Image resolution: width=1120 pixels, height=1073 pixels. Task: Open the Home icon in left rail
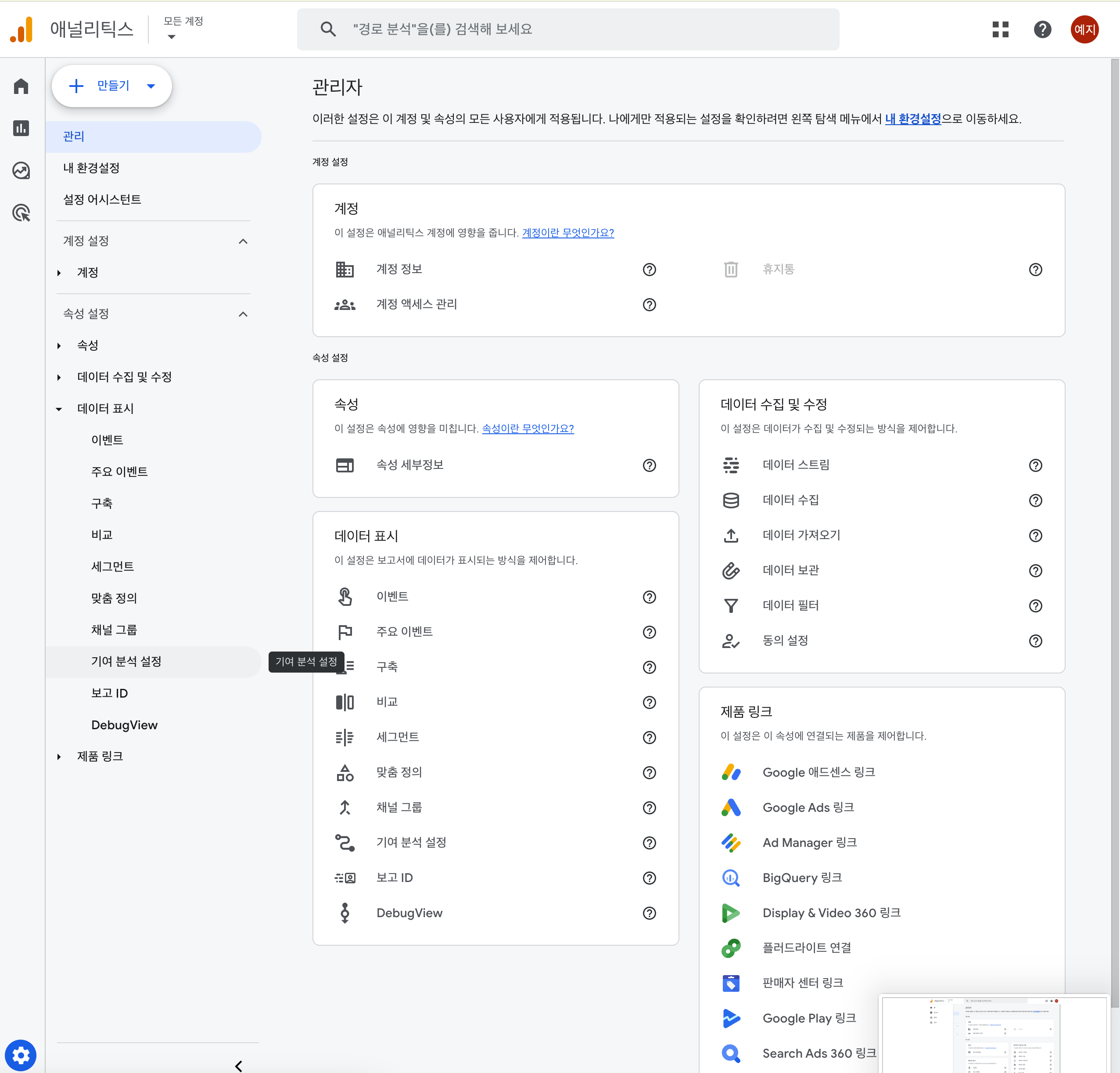tap(21, 86)
